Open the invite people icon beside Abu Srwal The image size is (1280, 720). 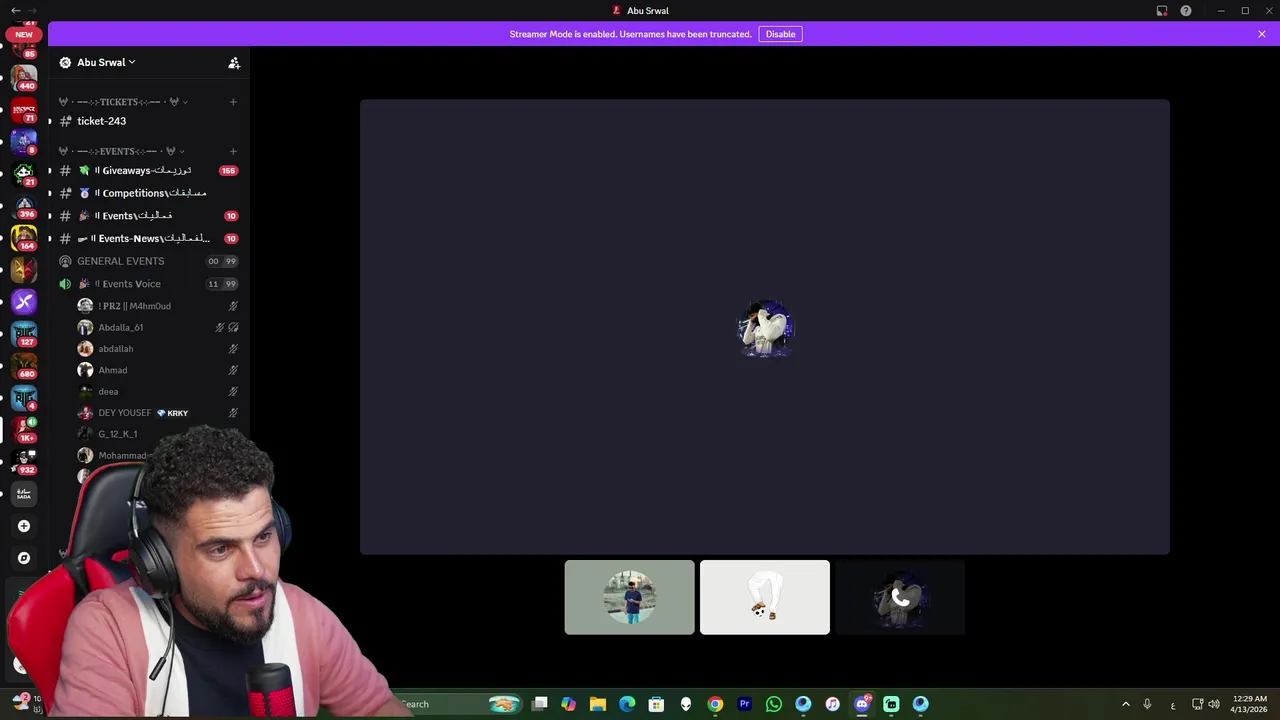(234, 63)
